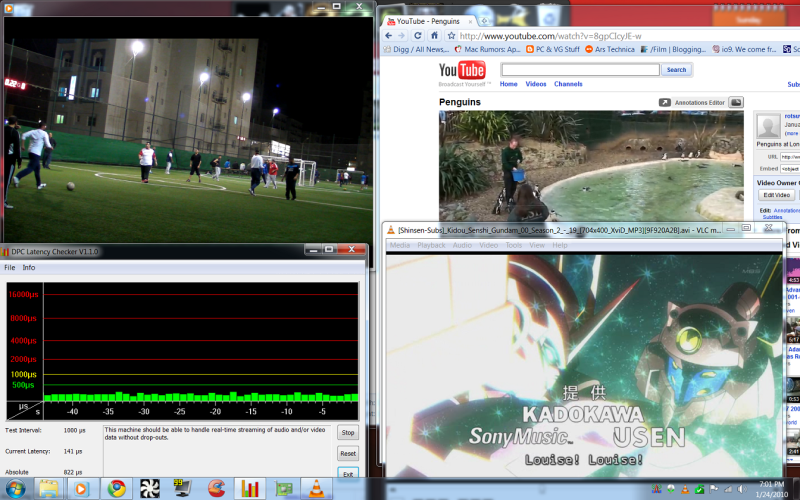The height and width of the screenshot is (500, 800).
Task: Open Windows Explorer folder icon on taskbar
Action: [49, 489]
